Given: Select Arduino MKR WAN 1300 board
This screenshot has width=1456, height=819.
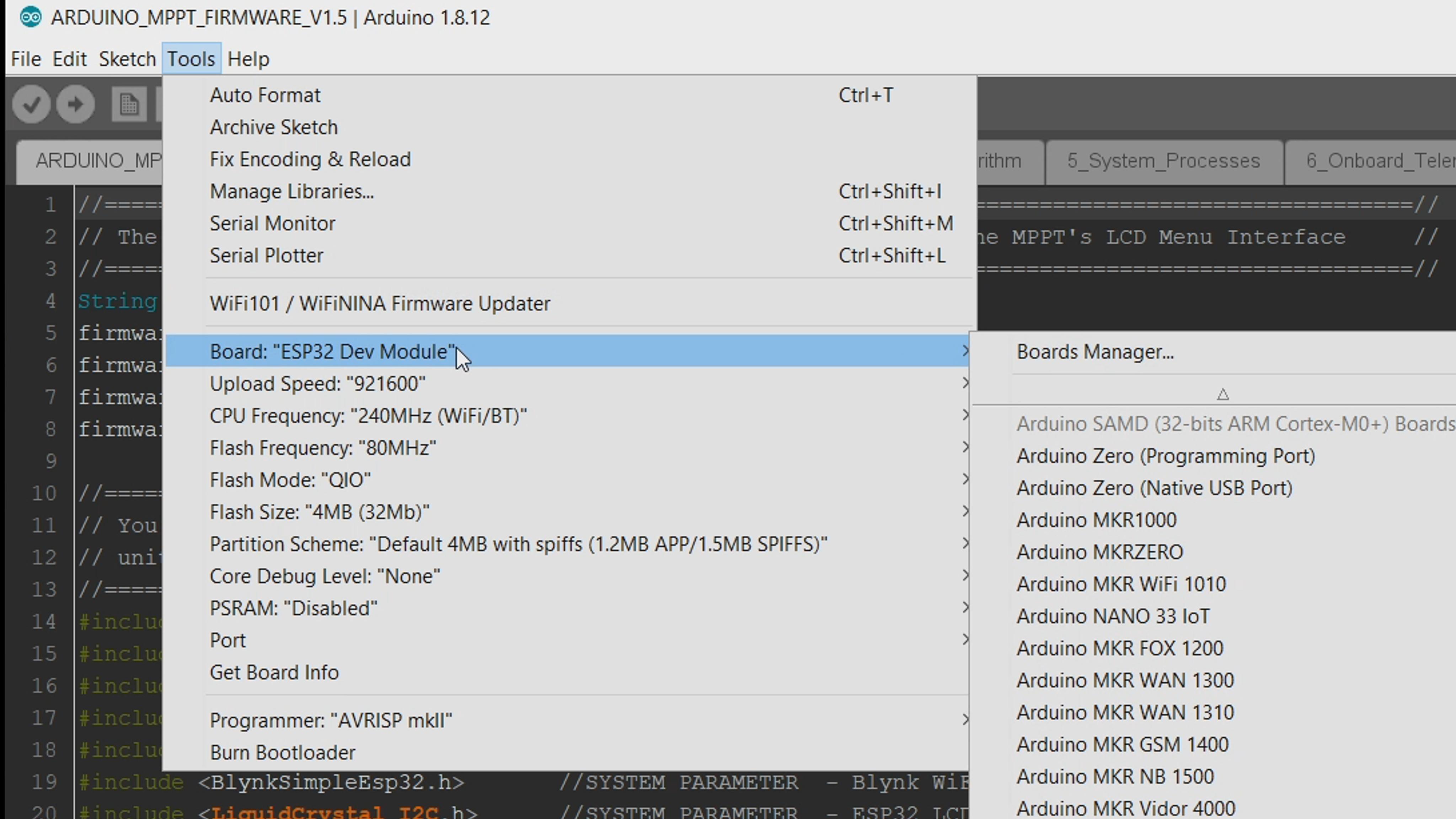Looking at the screenshot, I should pos(1214,680).
